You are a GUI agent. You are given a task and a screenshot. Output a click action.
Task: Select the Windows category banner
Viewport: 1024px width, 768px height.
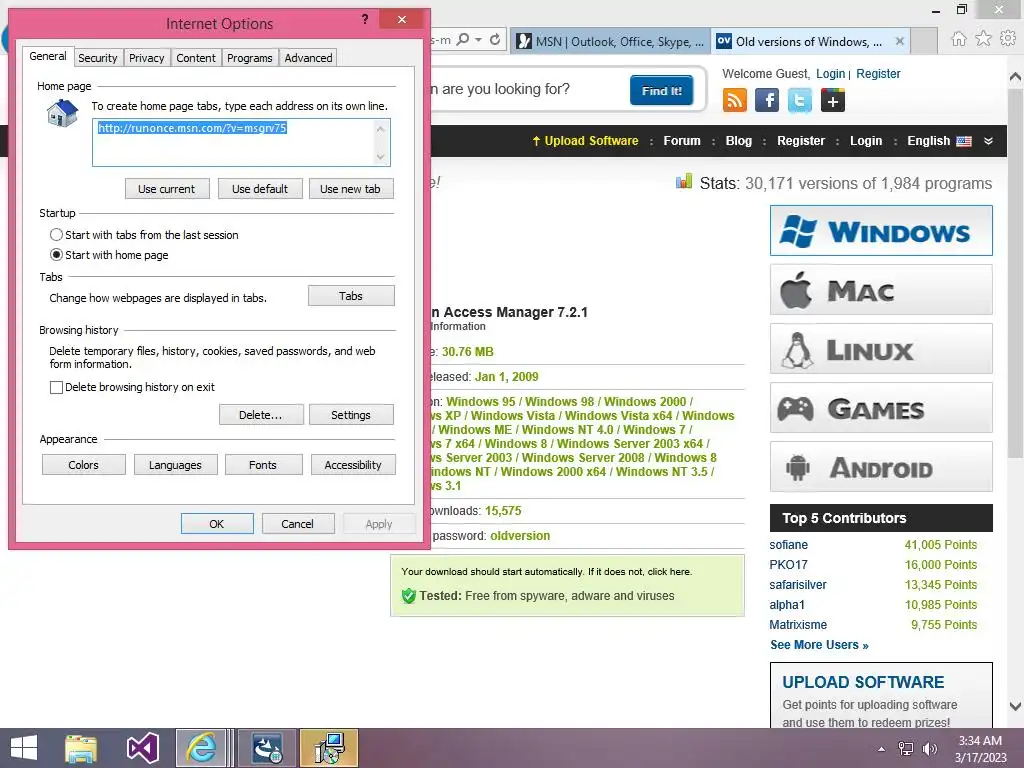[881, 231]
